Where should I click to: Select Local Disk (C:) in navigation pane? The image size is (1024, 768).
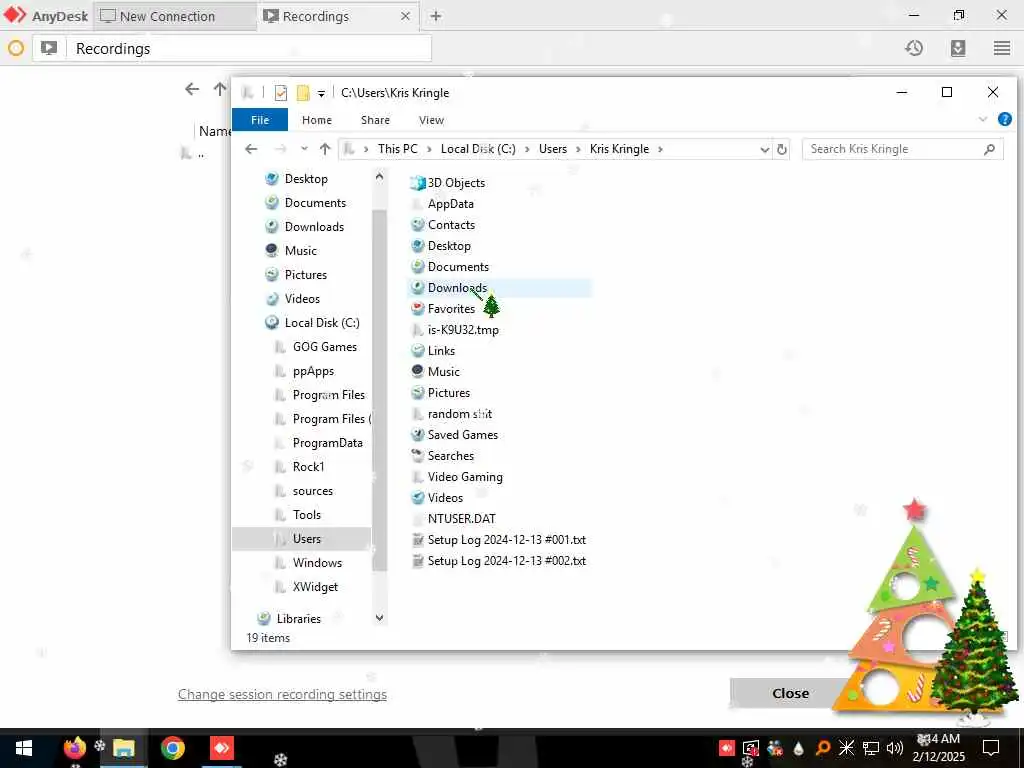[322, 323]
